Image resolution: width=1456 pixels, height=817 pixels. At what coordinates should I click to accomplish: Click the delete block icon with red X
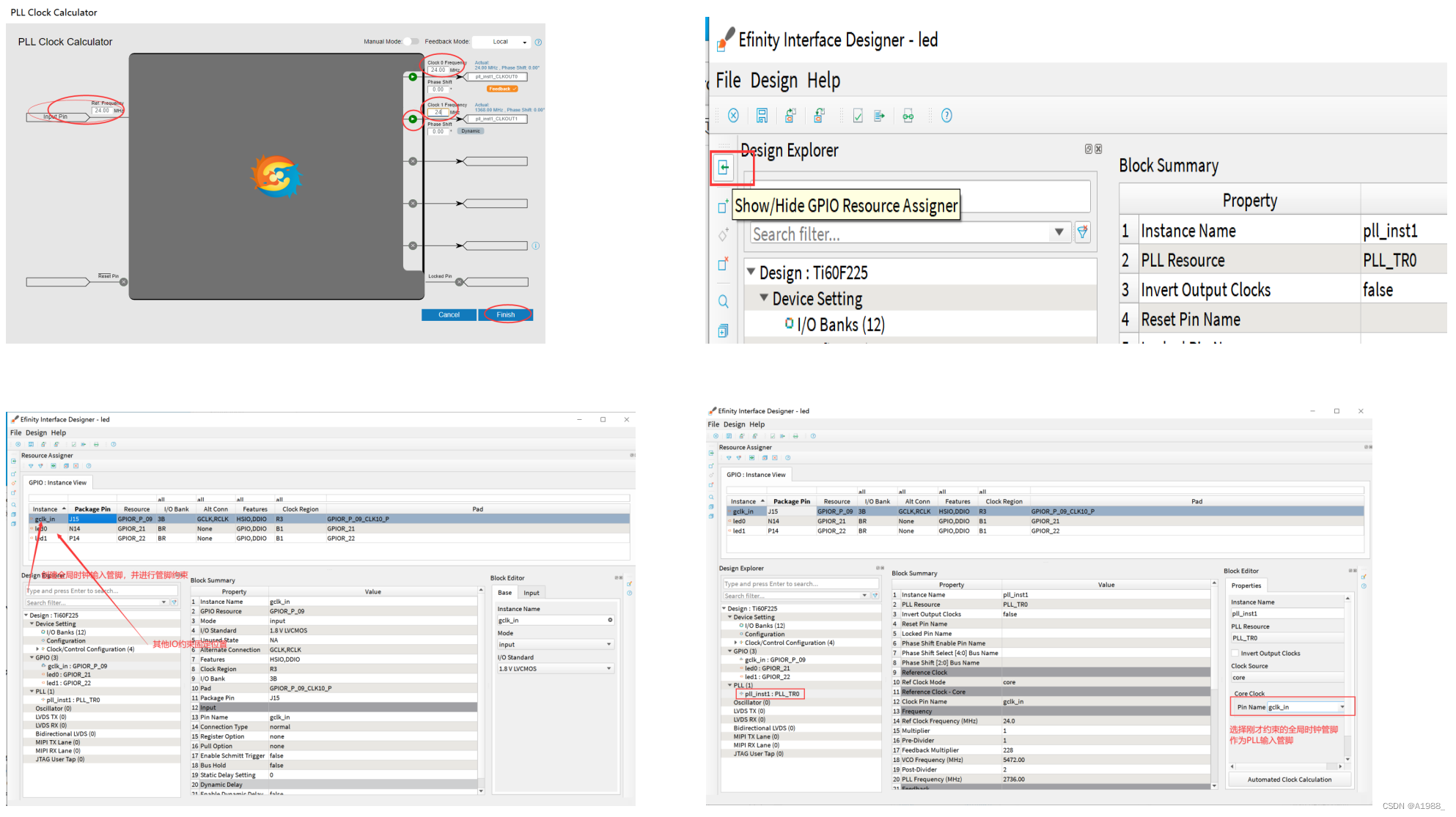click(723, 264)
